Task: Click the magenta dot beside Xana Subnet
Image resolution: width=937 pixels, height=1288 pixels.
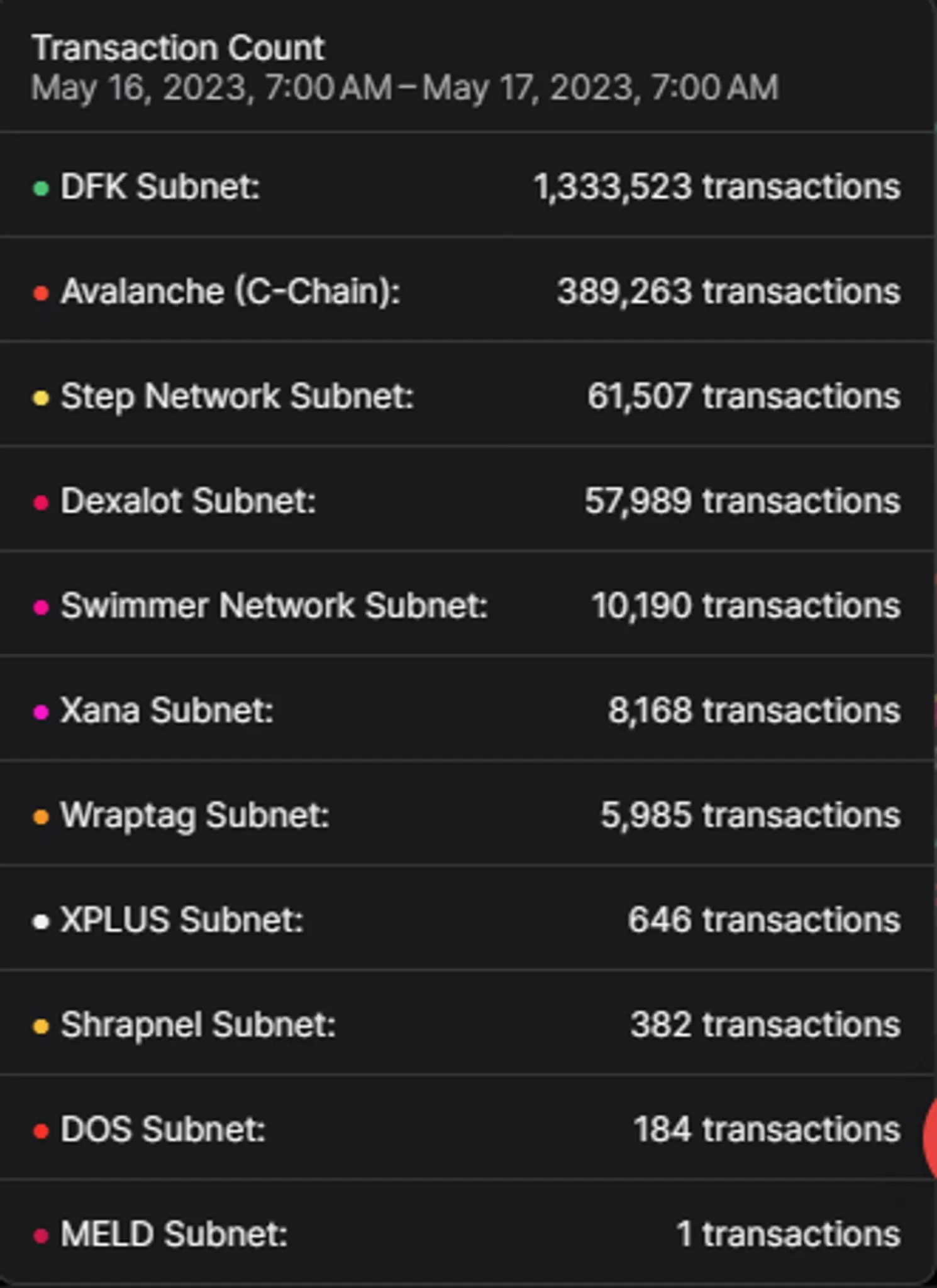Action: (x=41, y=712)
